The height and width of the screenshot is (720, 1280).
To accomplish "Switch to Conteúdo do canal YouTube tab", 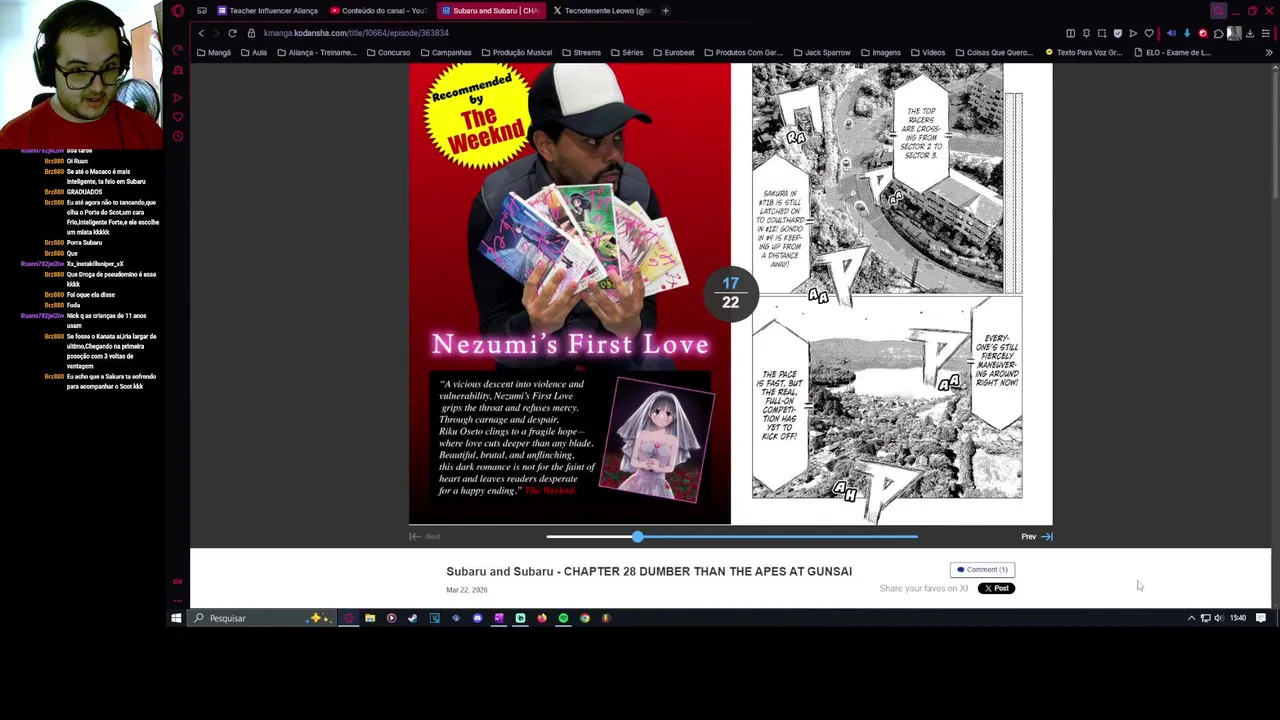I will point(379,11).
